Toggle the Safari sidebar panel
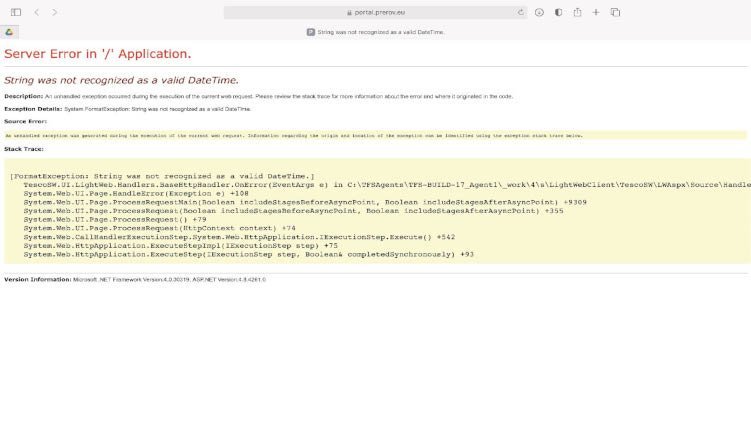Screen dimensions: 751x422 [x=16, y=12]
